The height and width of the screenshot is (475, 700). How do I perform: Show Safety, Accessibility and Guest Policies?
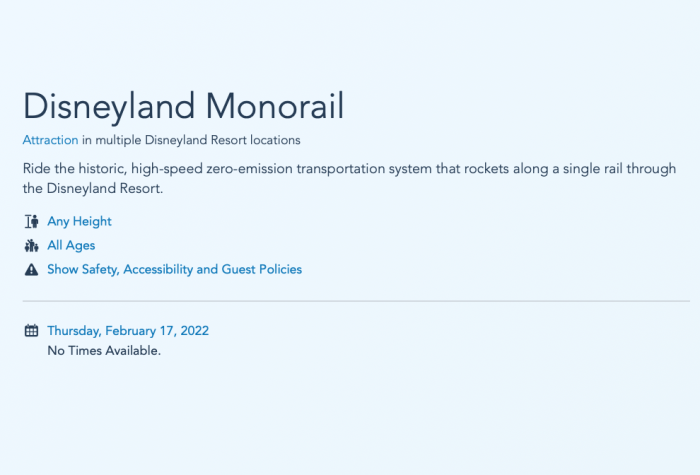(175, 270)
